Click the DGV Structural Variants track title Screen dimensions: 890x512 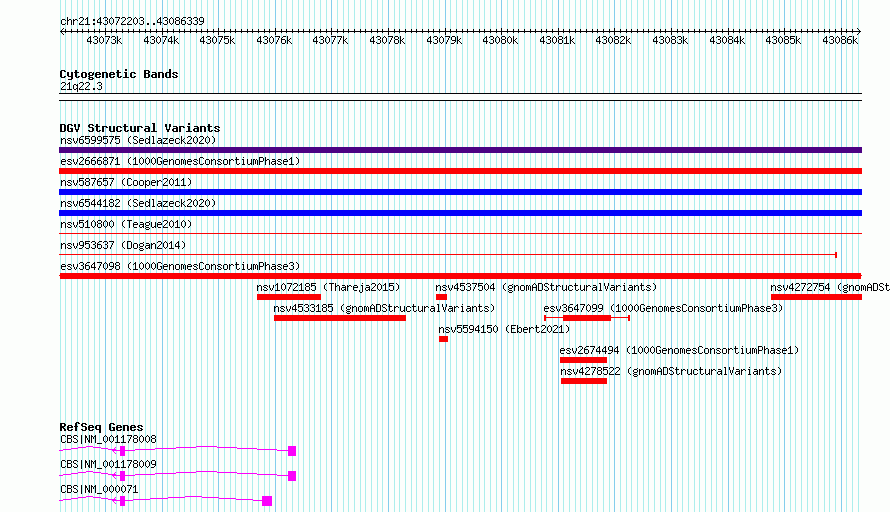coord(140,128)
